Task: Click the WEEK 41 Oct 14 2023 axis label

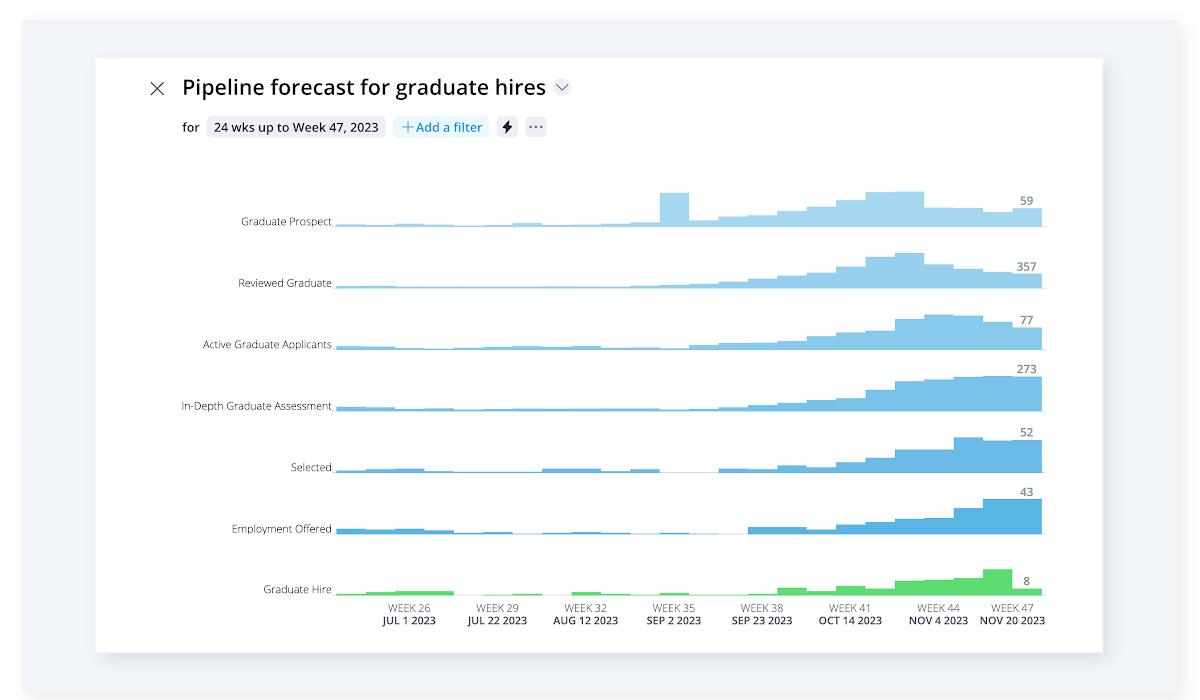Action: tap(850, 614)
